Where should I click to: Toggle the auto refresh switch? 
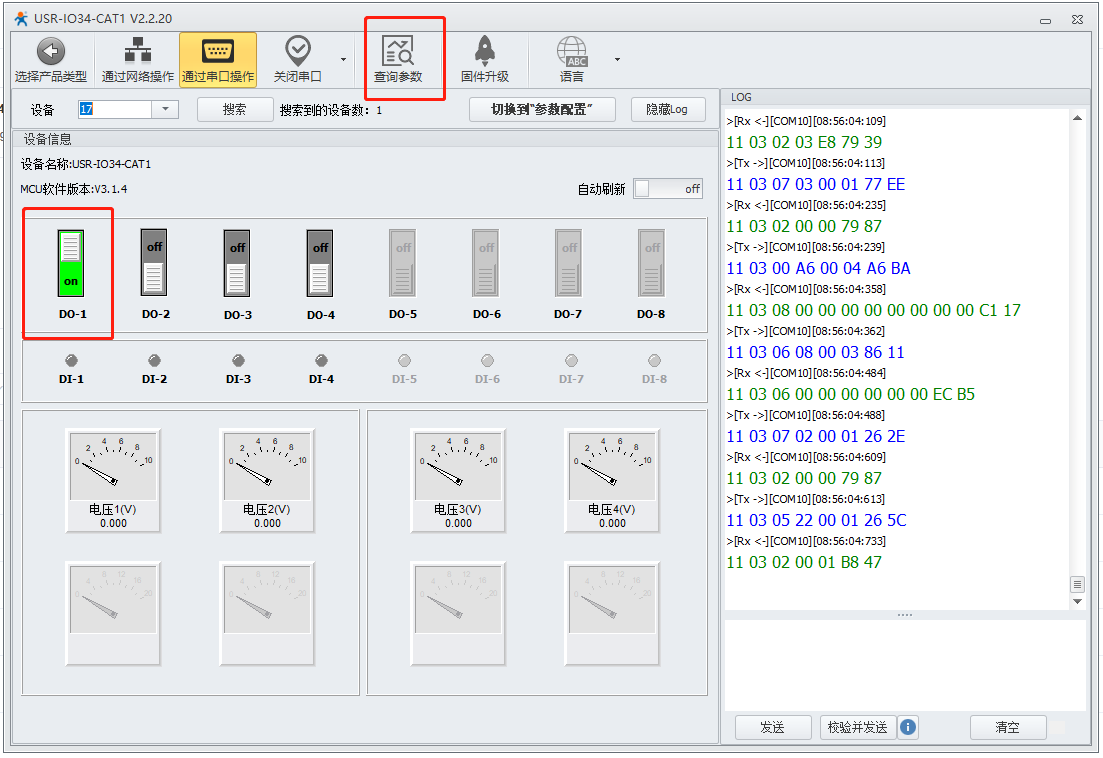668,188
